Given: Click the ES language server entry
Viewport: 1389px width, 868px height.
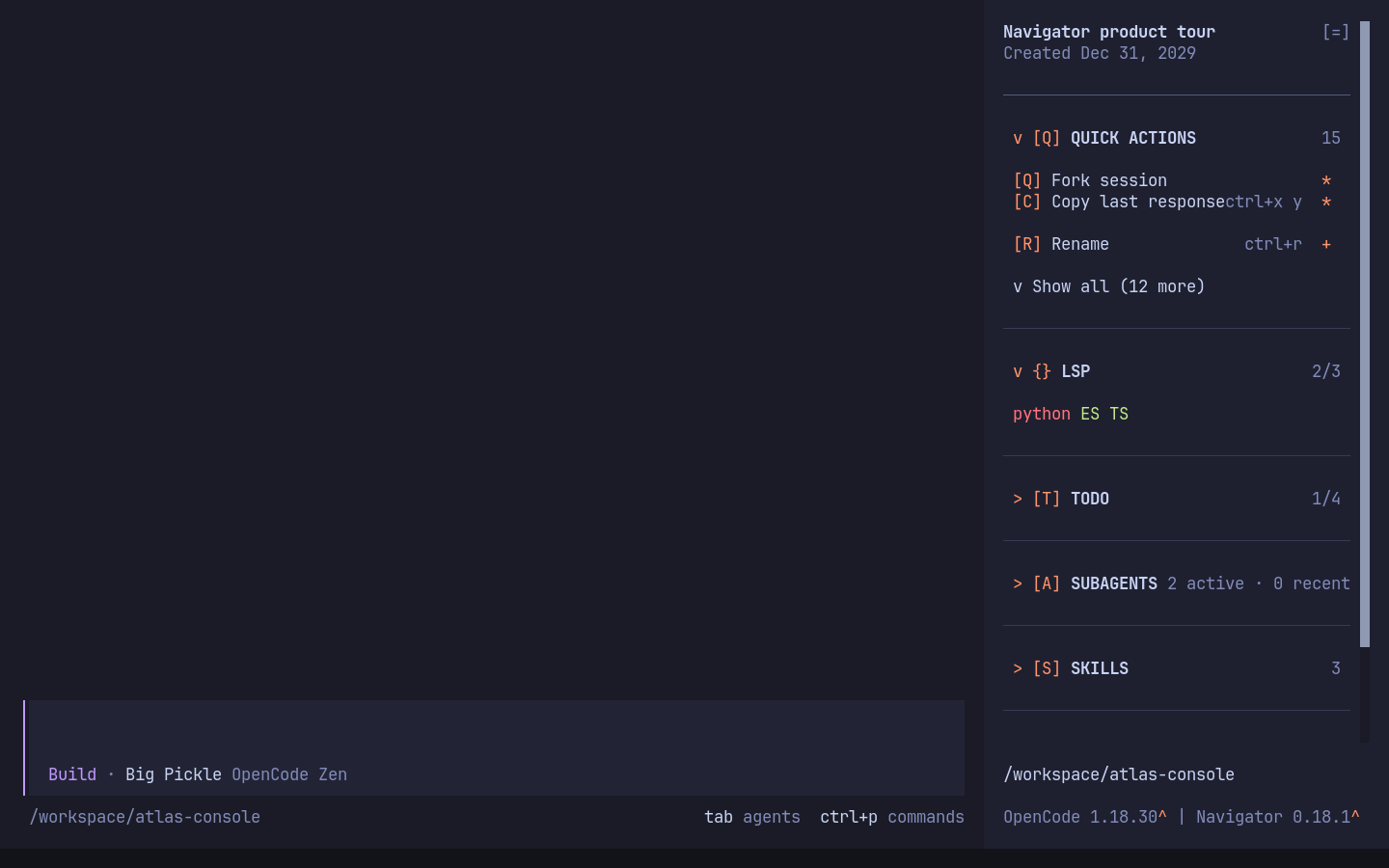Looking at the screenshot, I should tap(1090, 414).
